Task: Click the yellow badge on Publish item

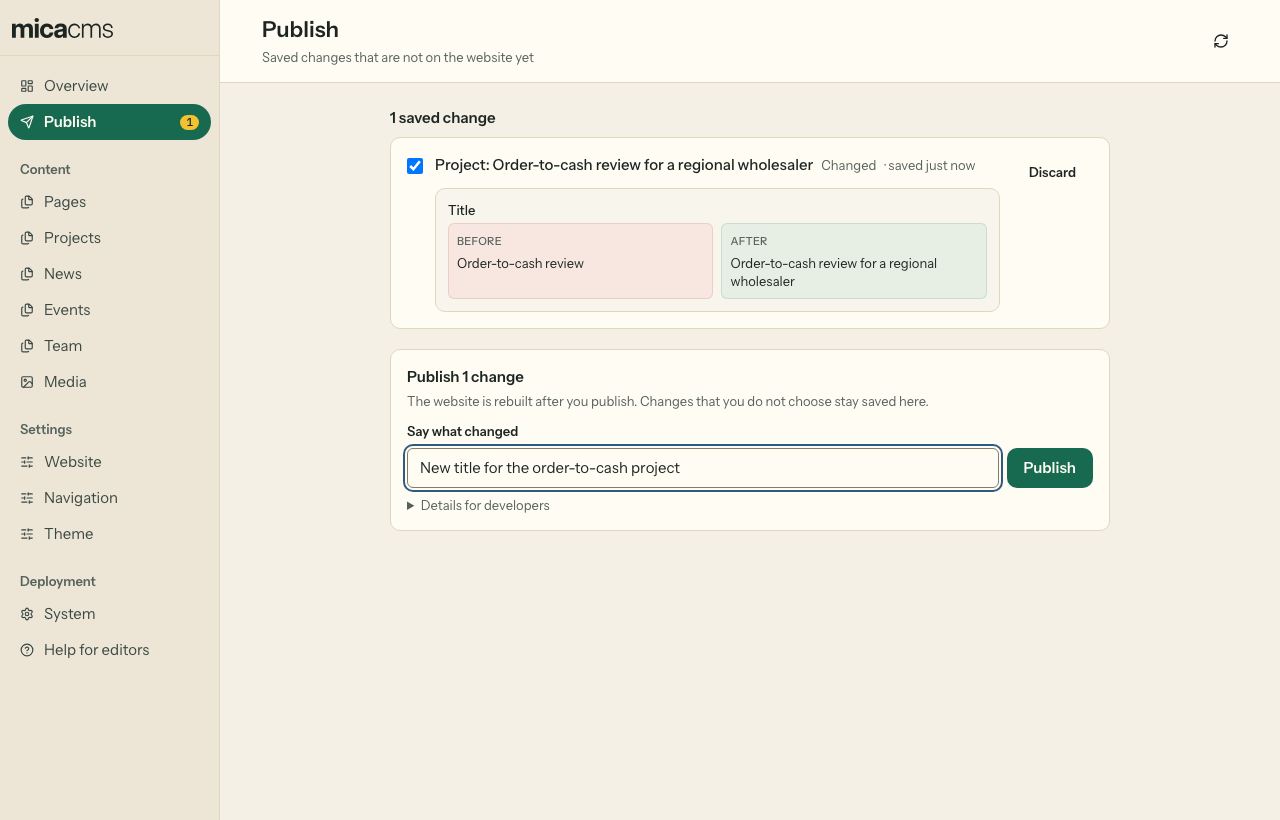Action: click(189, 122)
